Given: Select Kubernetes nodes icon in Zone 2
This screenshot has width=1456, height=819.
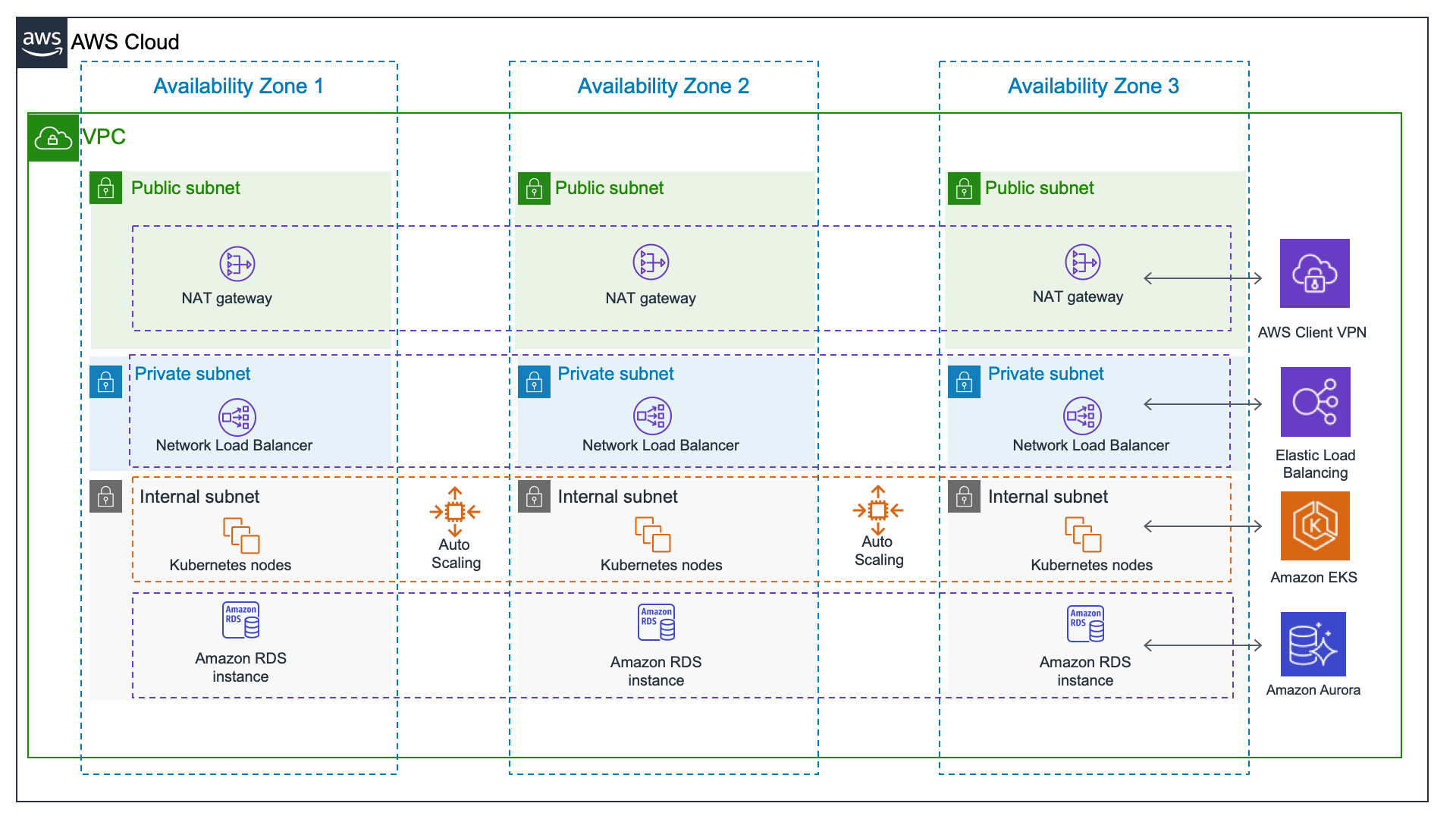Looking at the screenshot, I should (x=653, y=534).
